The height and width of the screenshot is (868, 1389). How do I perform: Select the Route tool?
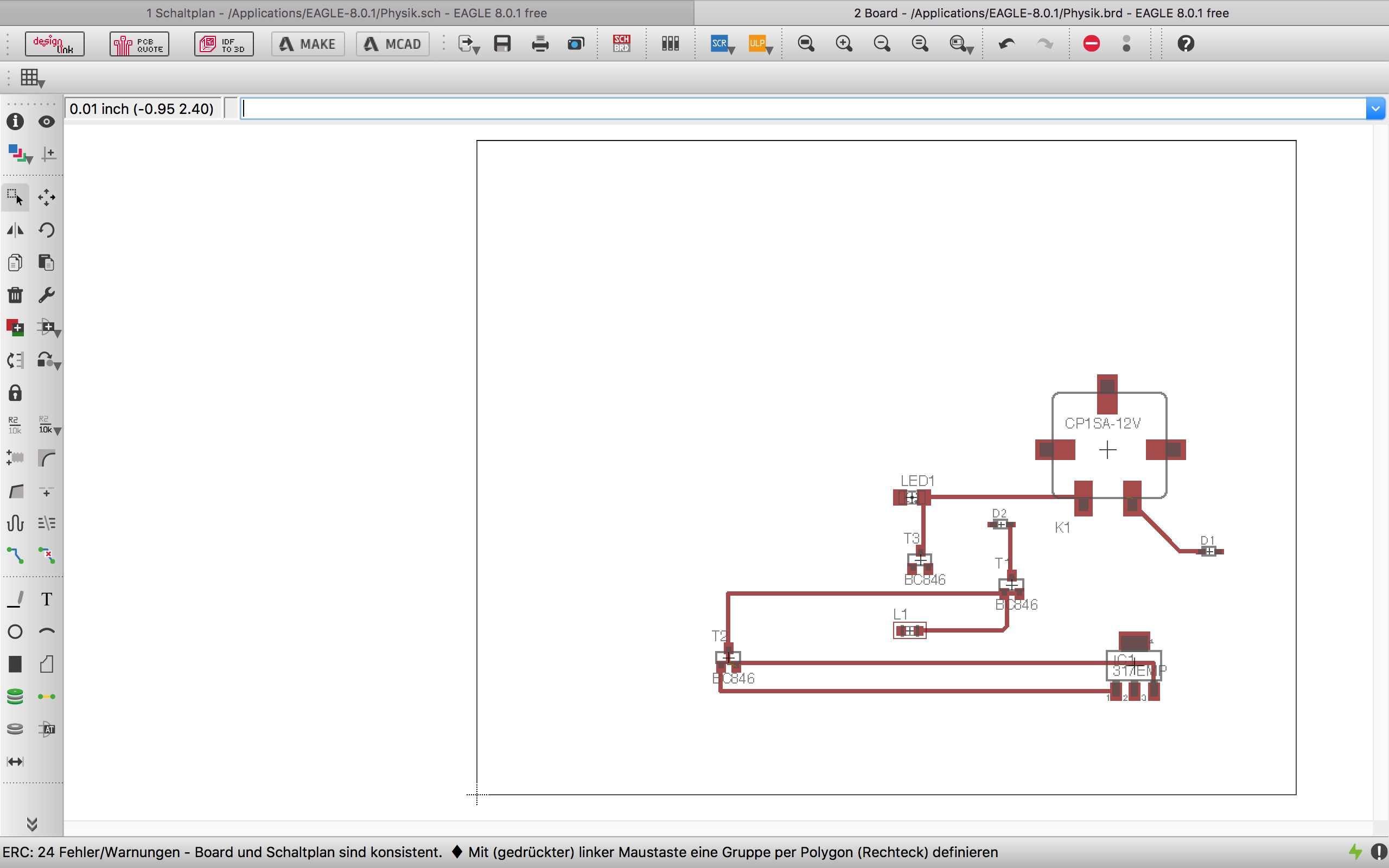point(15,555)
